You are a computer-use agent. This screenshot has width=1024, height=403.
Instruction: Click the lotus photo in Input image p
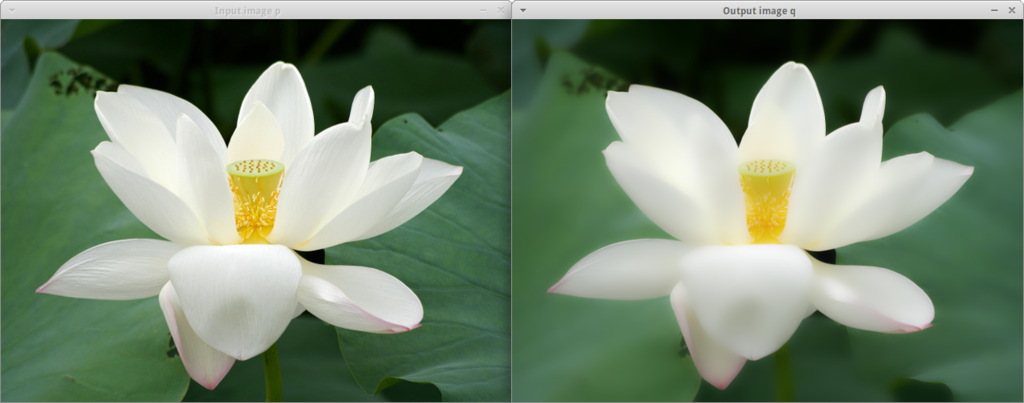click(x=255, y=210)
